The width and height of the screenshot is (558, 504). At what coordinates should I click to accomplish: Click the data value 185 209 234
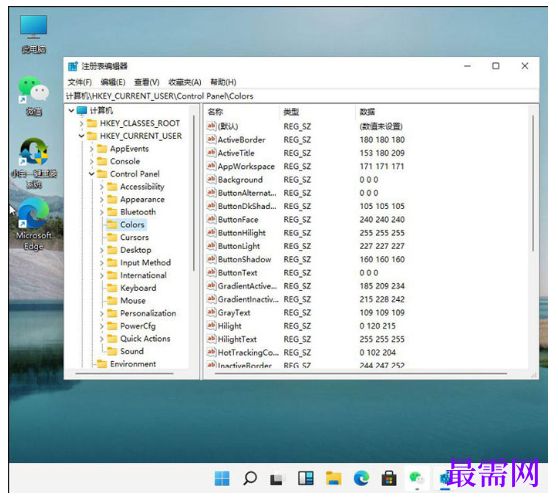coord(382,286)
